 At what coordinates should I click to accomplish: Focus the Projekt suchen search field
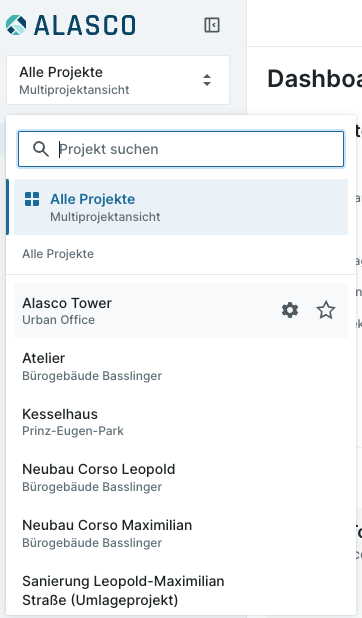click(181, 149)
